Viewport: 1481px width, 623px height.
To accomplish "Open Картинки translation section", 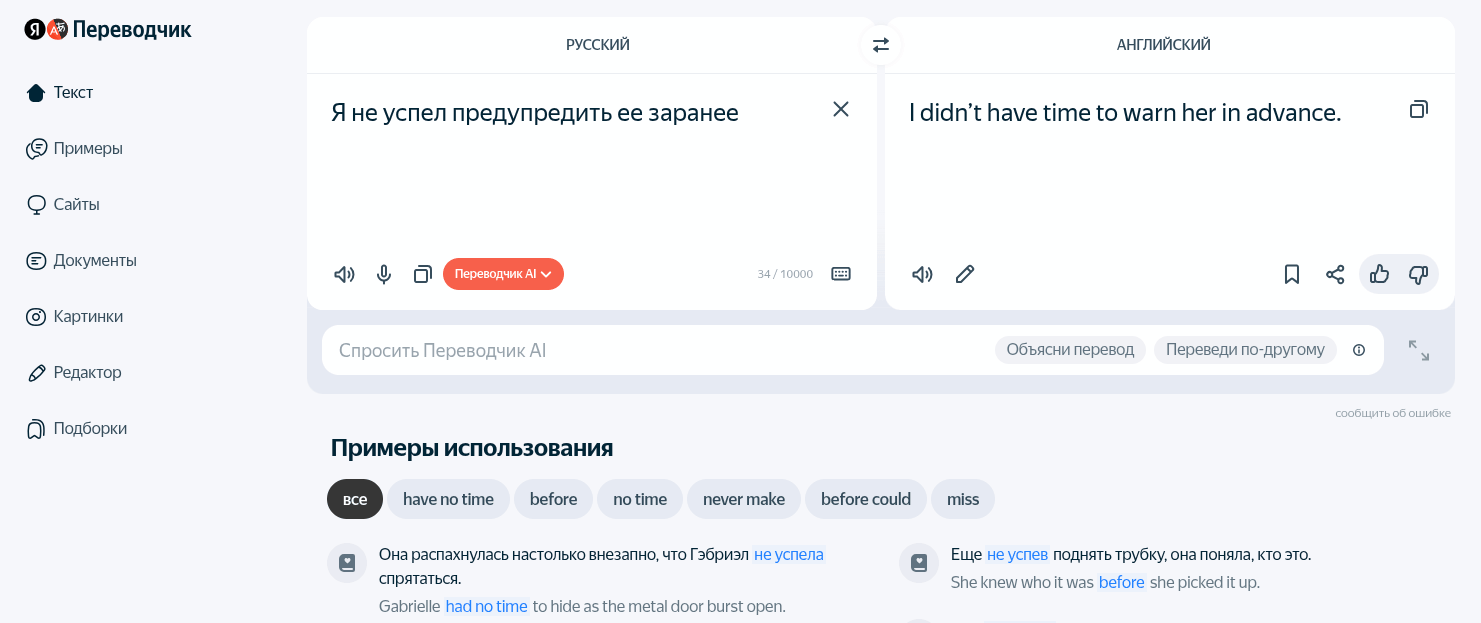I will pyautogui.click(x=75, y=316).
